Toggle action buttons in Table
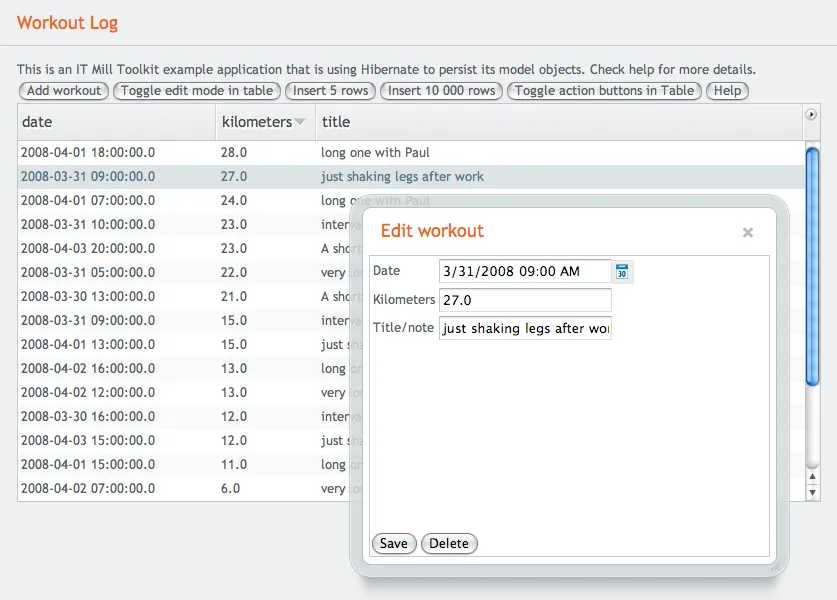 pyautogui.click(x=604, y=90)
